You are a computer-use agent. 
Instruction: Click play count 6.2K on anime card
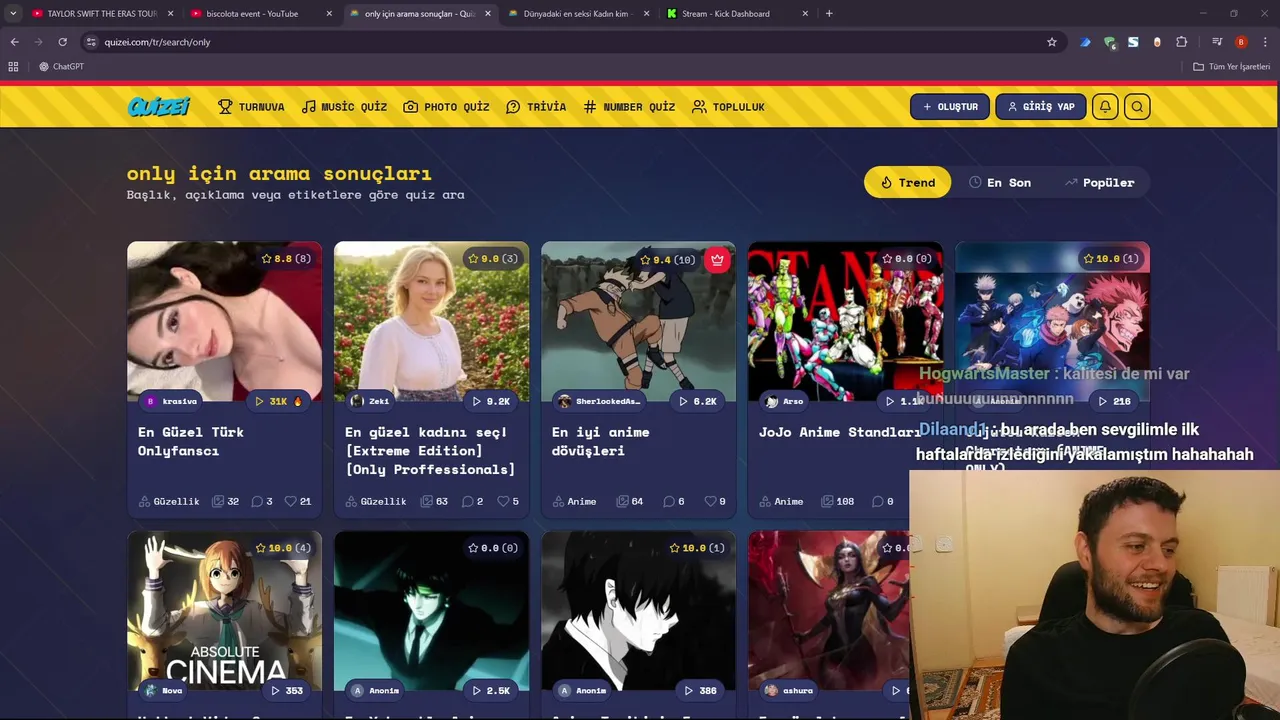click(697, 401)
